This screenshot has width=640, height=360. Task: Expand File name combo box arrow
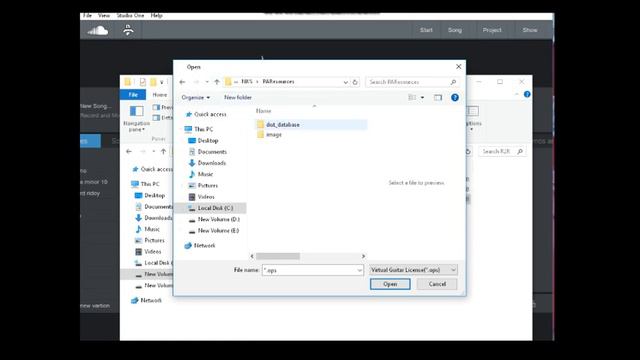pos(359,270)
